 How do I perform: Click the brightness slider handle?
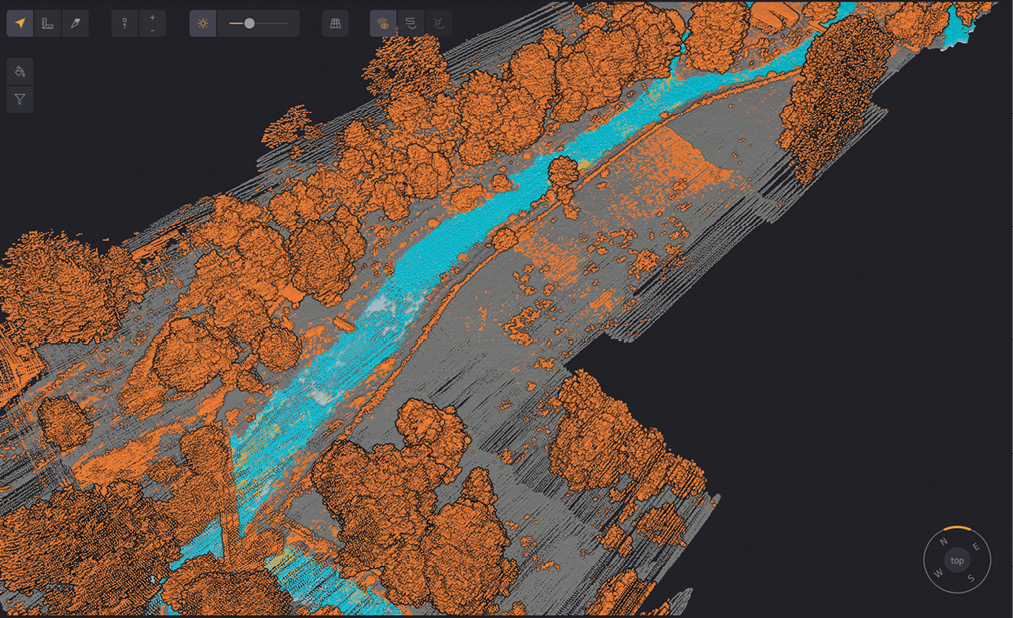click(249, 23)
